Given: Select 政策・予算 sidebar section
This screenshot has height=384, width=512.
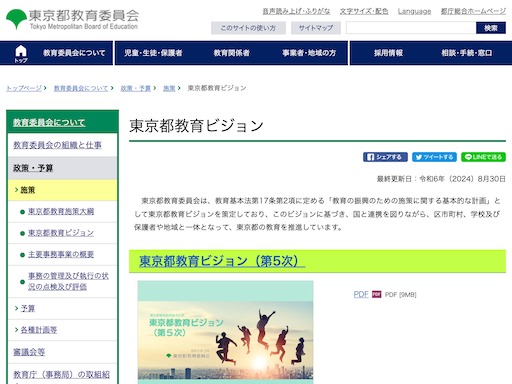Looking at the screenshot, I should pos(62,168).
